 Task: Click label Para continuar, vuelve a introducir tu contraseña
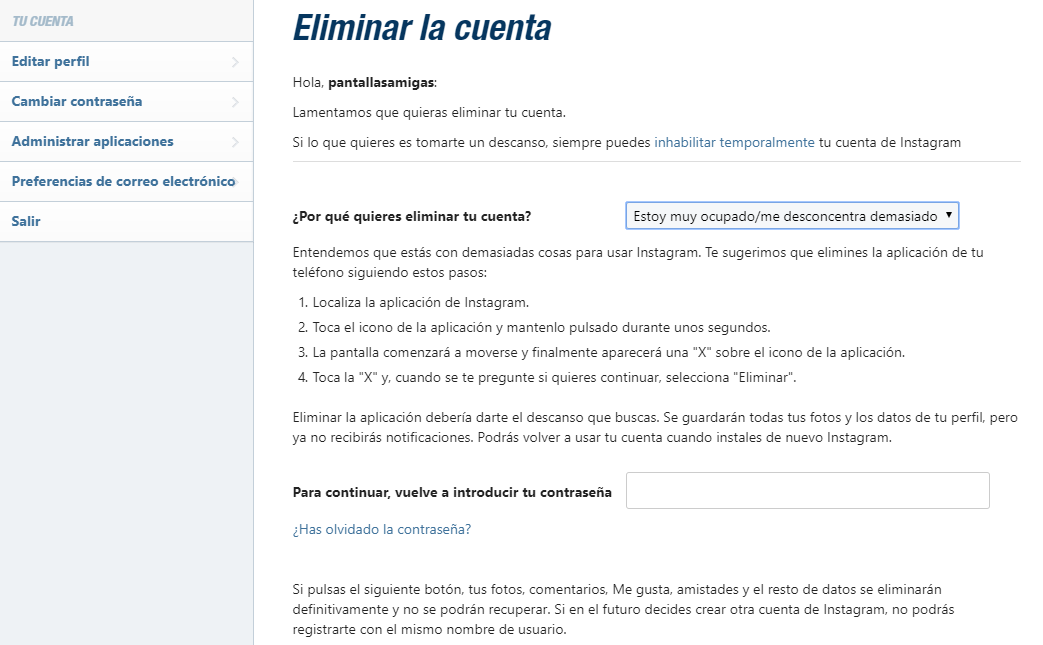coord(452,492)
